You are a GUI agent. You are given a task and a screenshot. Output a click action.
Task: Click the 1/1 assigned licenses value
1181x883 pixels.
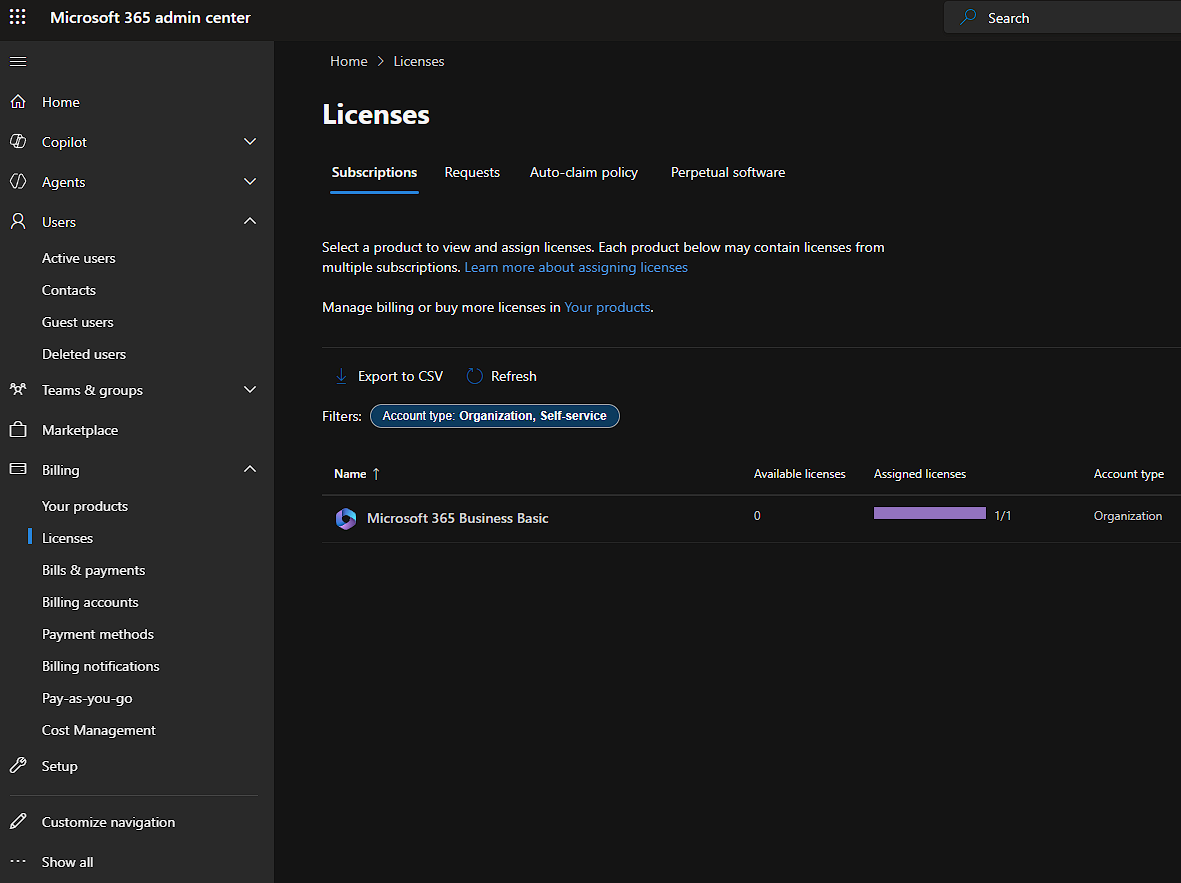(1002, 515)
